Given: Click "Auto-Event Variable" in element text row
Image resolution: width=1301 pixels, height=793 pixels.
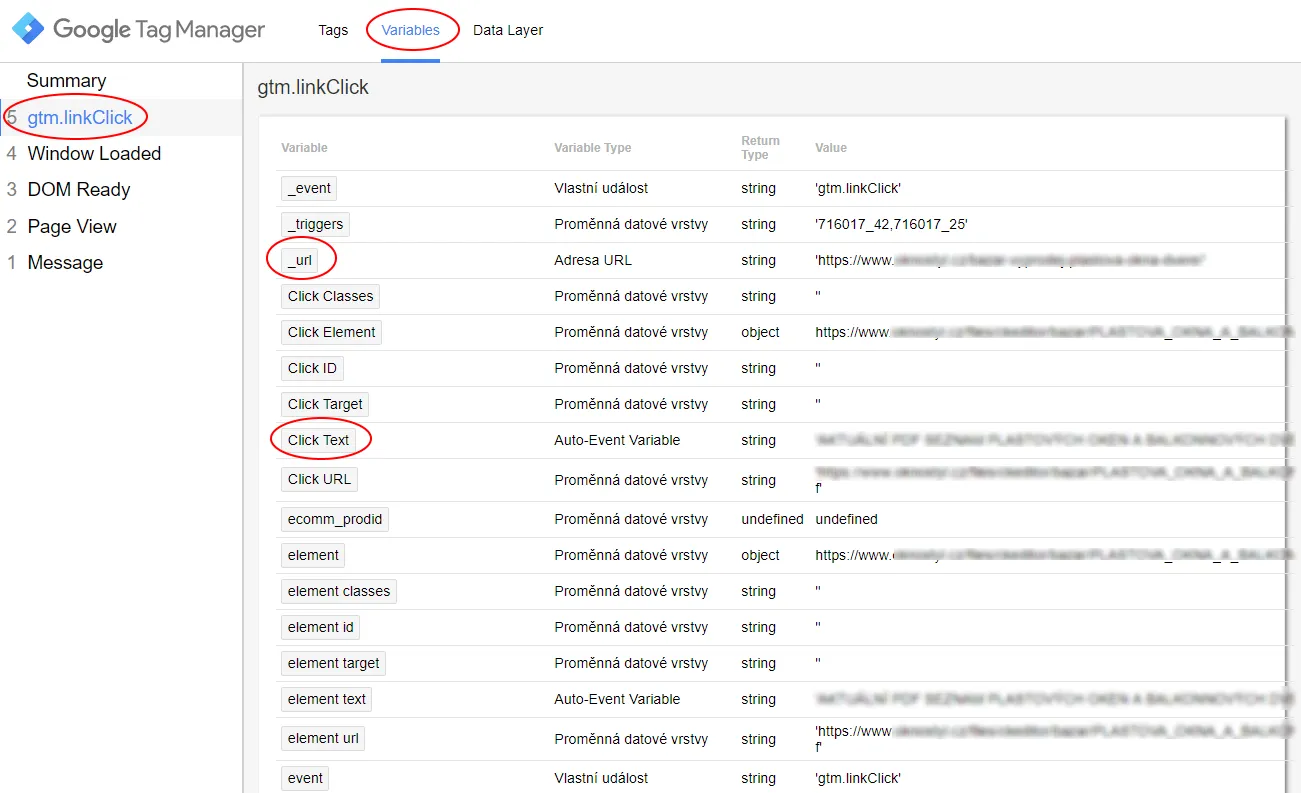Looking at the screenshot, I should tap(617, 699).
